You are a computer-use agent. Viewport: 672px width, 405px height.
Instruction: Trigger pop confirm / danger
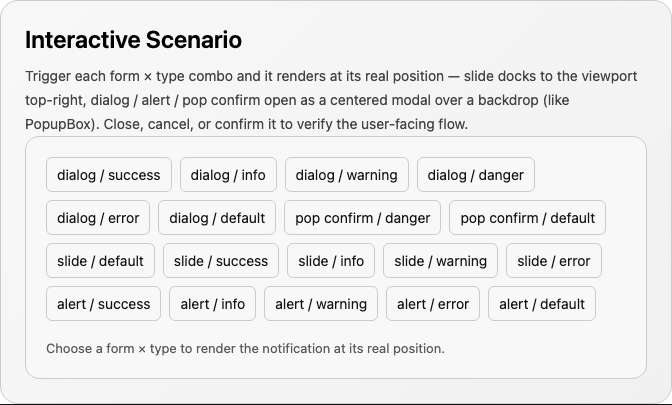(x=363, y=218)
